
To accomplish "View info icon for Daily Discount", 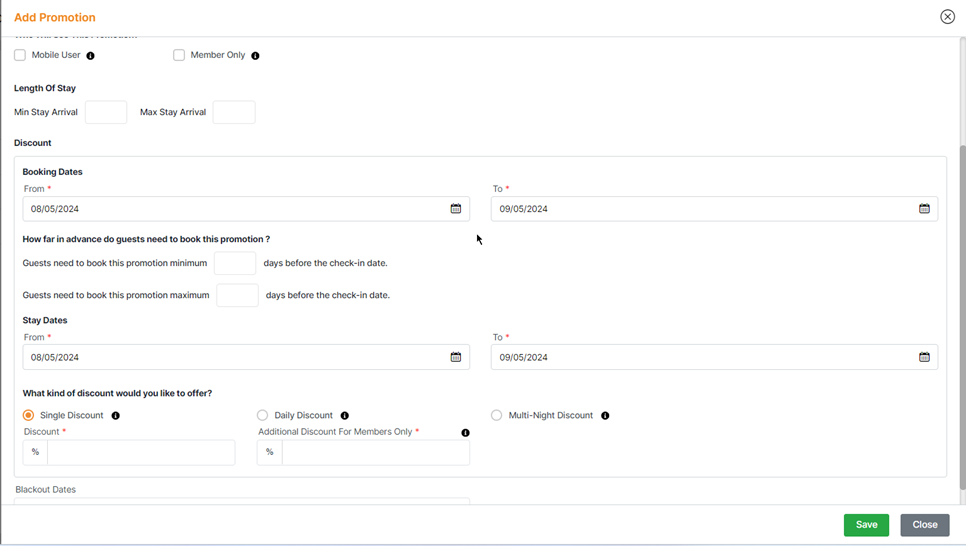I will (345, 416).
